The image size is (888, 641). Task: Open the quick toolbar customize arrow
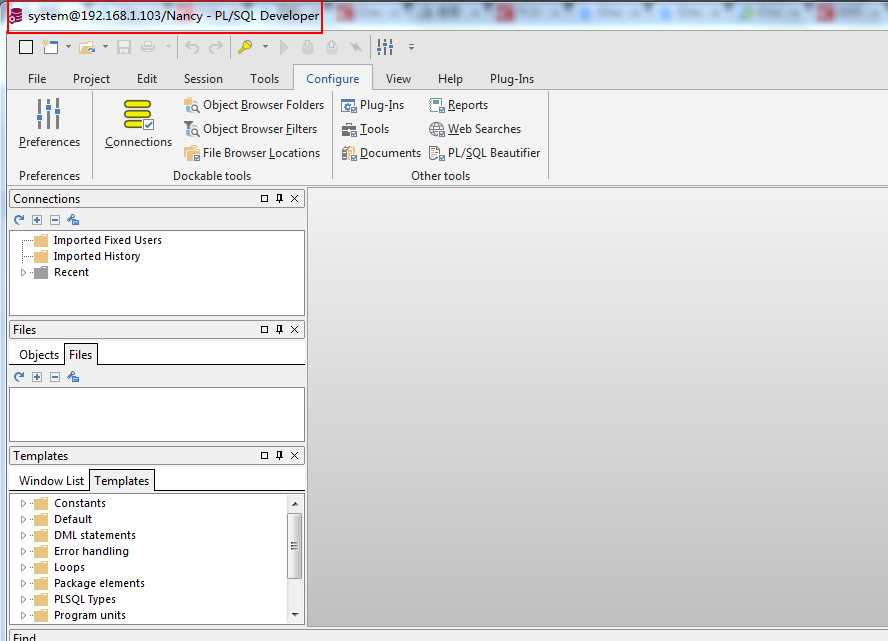[x=412, y=47]
